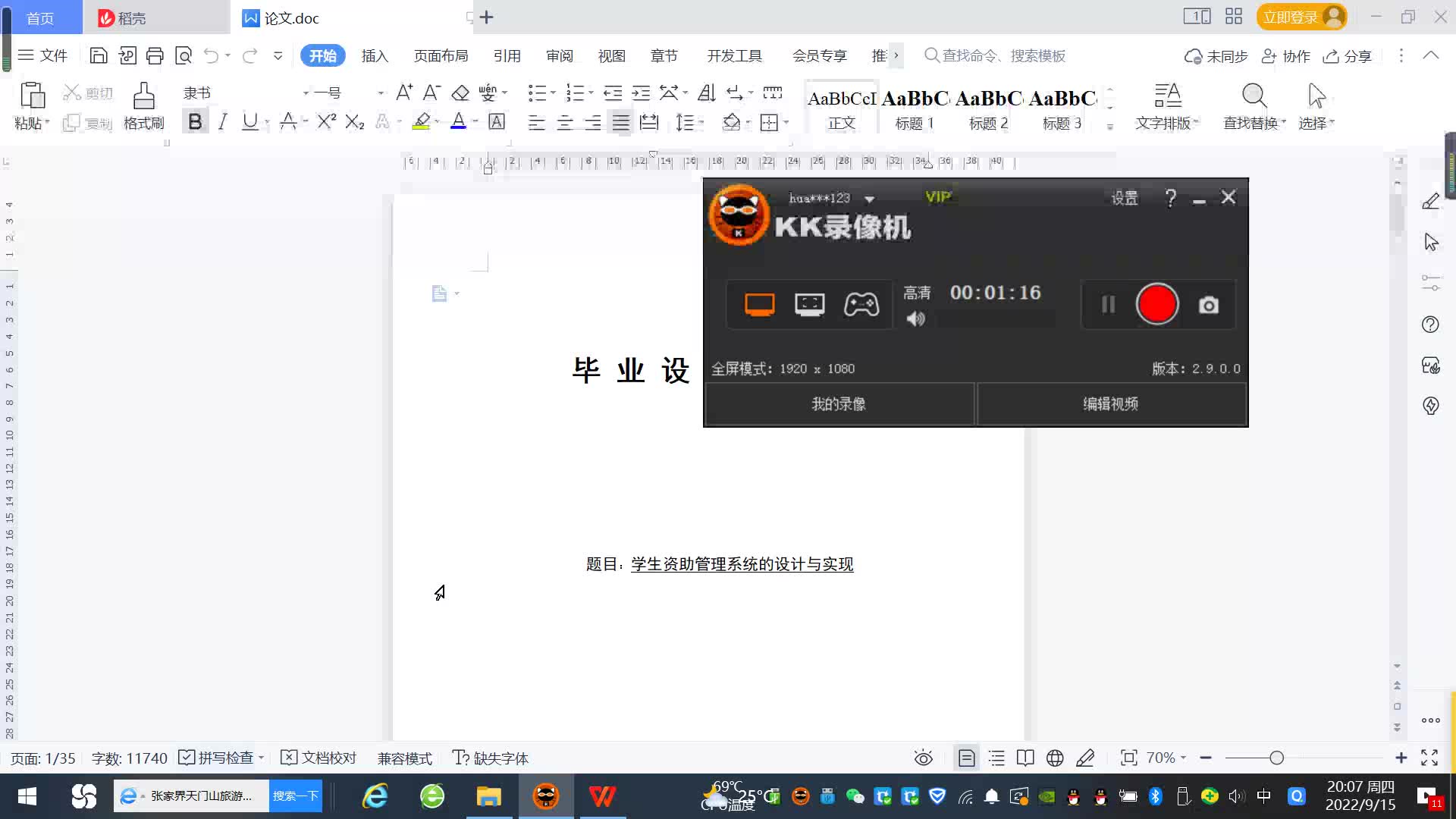The height and width of the screenshot is (819, 1456).
Task: Switch to reading layout book icon
Action: [1025, 758]
